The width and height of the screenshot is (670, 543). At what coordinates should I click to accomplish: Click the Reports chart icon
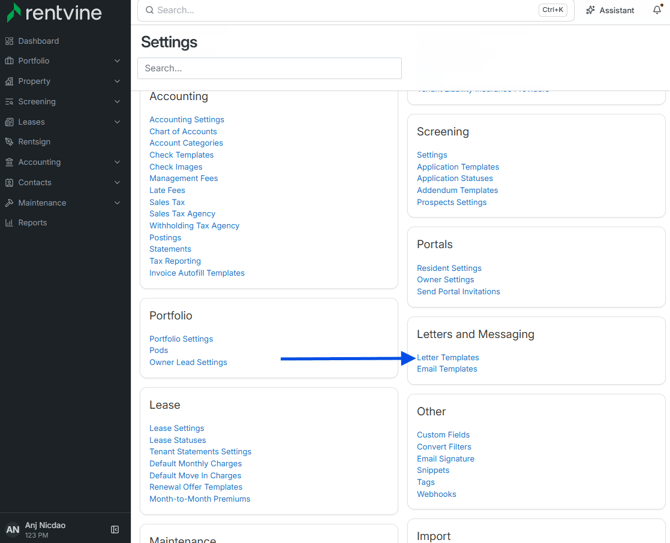pyautogui.click(x=9, y=223)
